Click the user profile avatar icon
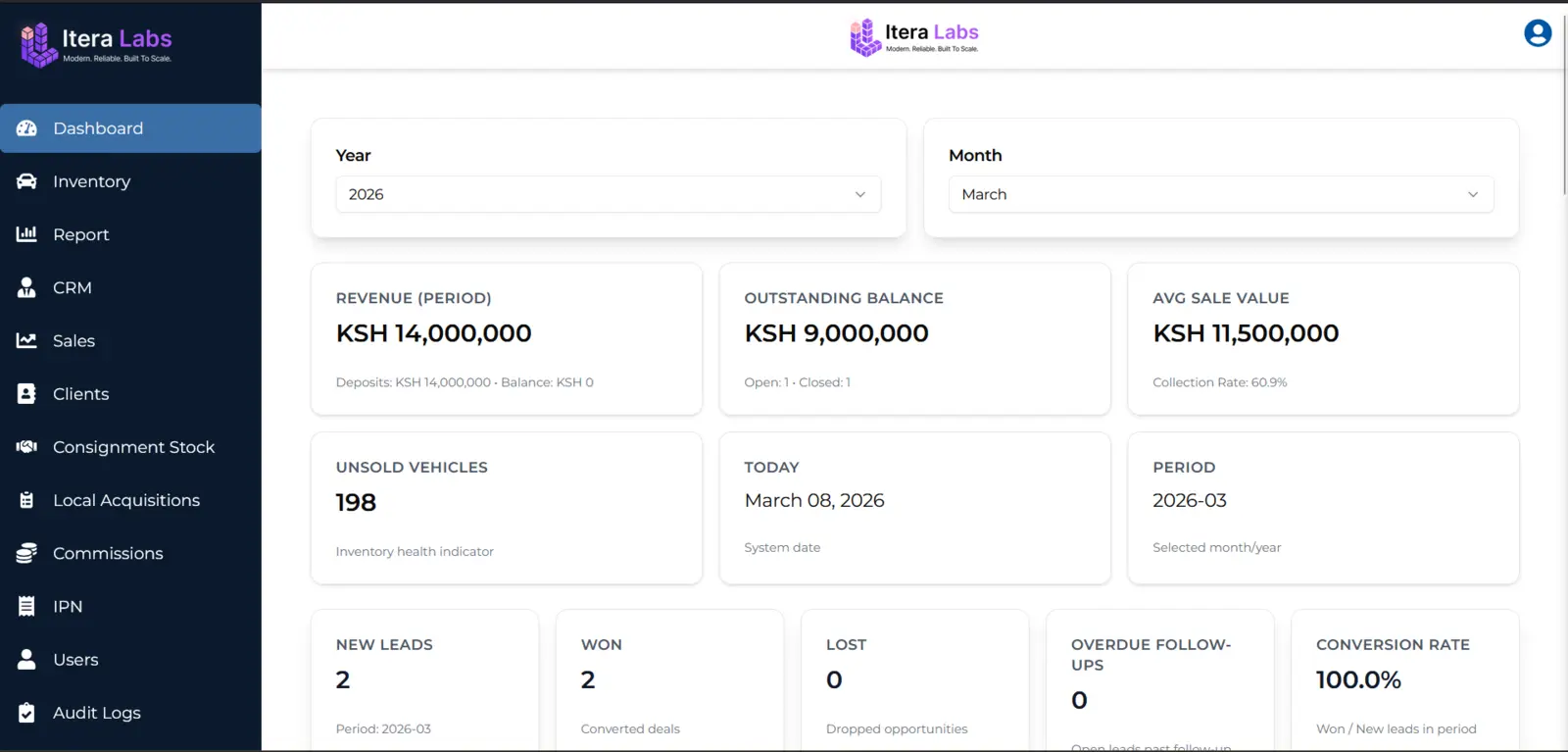The height and width of the screenshot is (752, 1568). (1538, 33)
